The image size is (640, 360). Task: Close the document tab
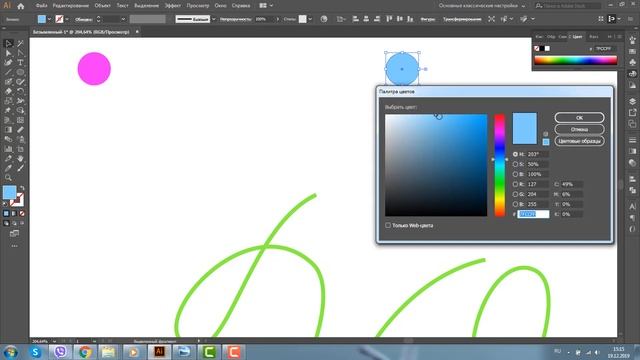(x=137, y=32)
